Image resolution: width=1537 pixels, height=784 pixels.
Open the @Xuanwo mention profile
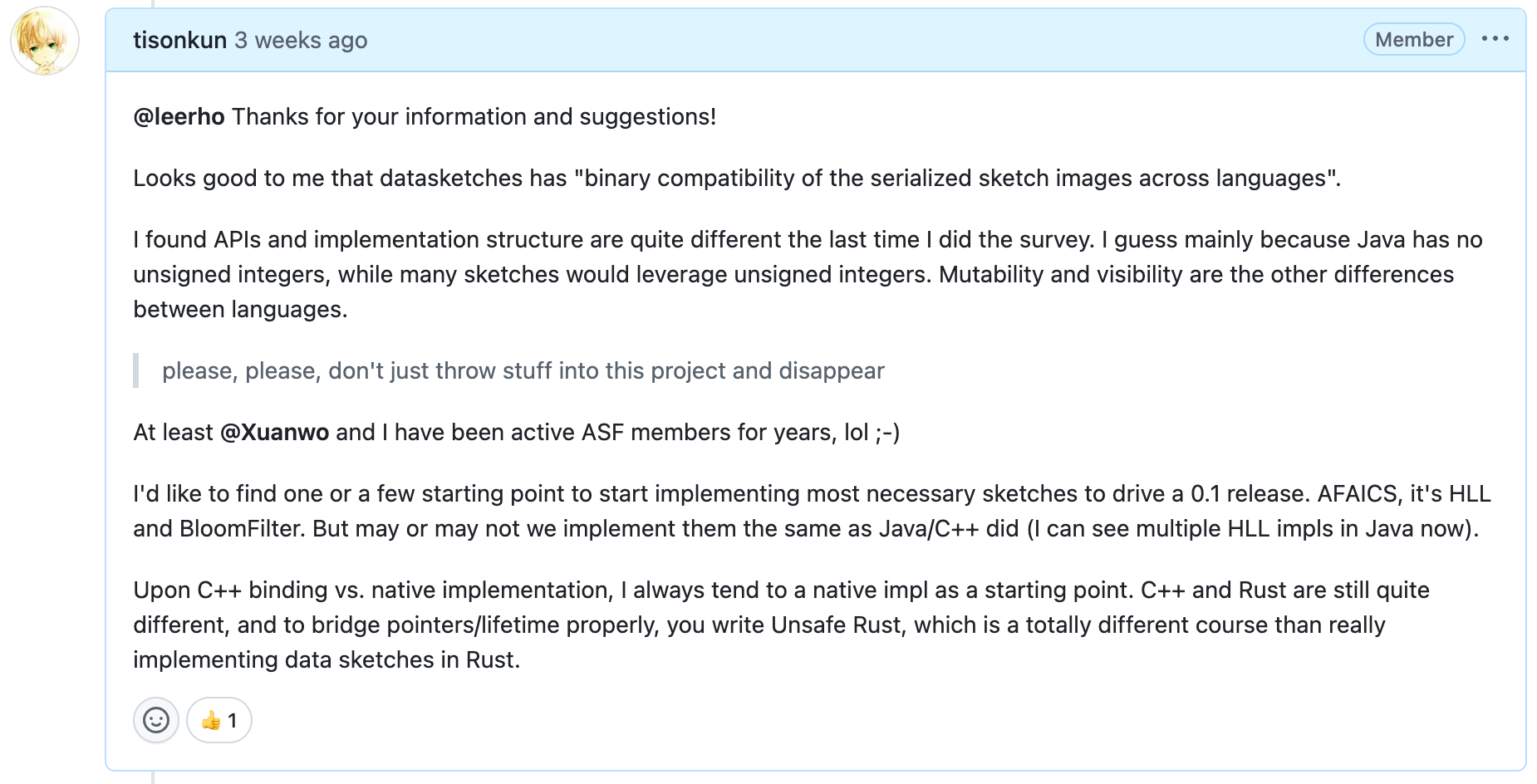pyautogui.click(x=274, y=433)
